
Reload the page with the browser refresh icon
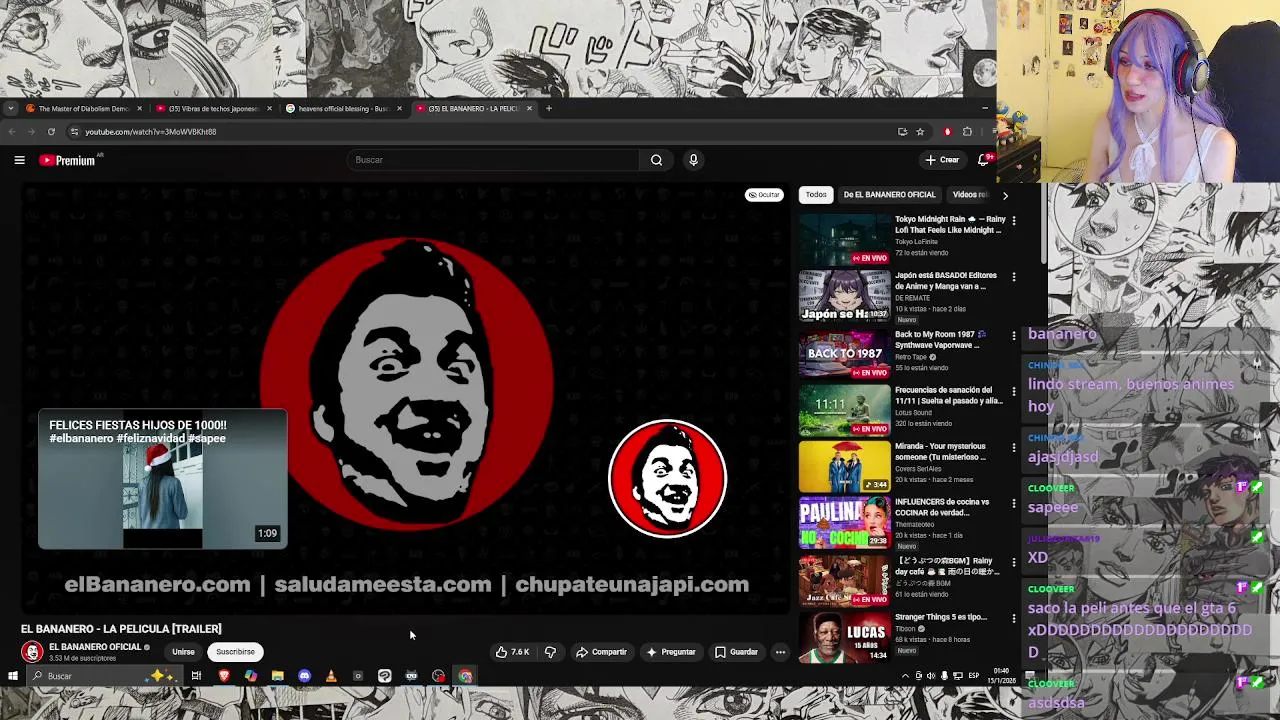point(51,132)
